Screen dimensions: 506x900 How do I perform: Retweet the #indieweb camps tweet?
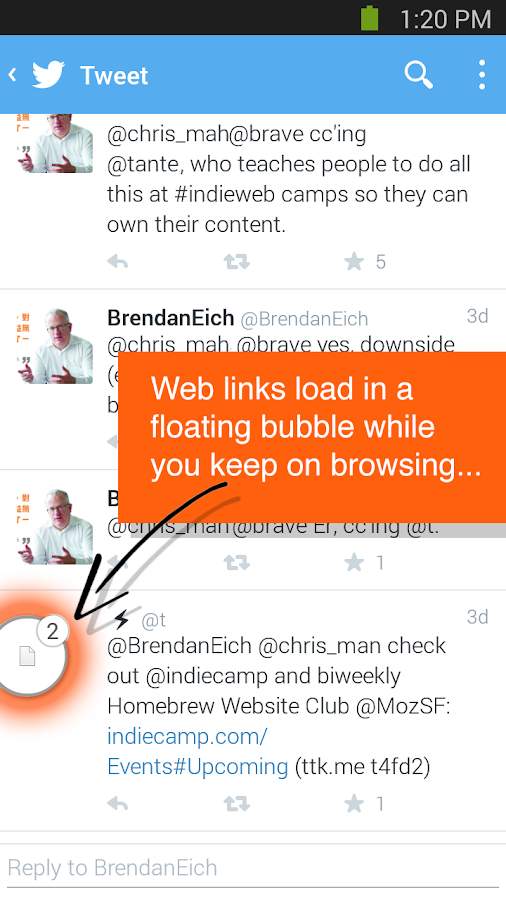pyautogui.click(x=236, y=262)
